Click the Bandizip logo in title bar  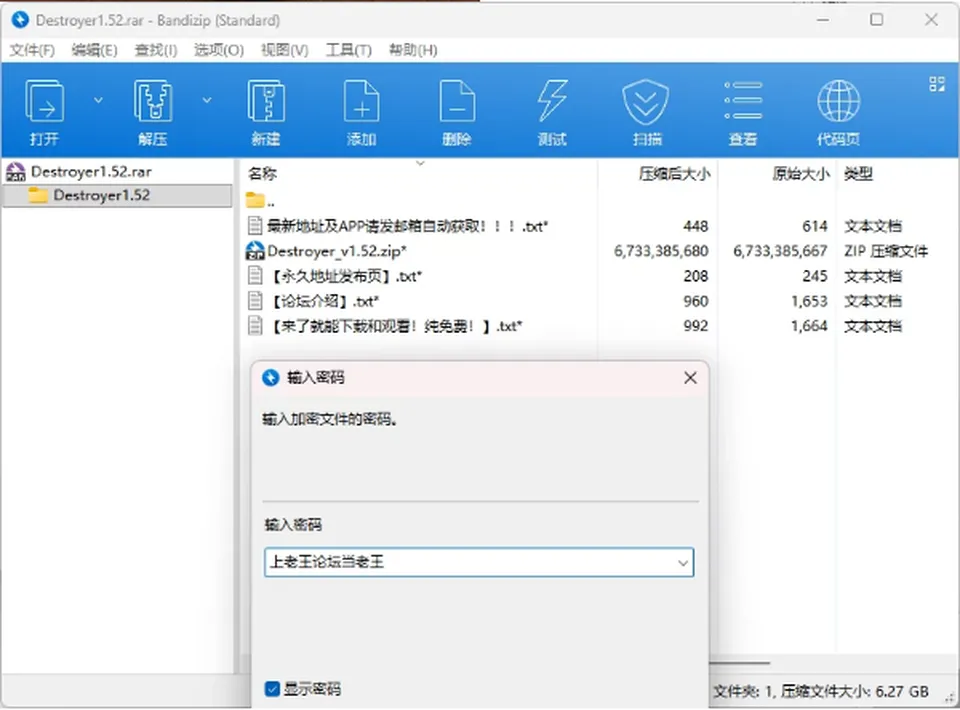pos(20,20)
